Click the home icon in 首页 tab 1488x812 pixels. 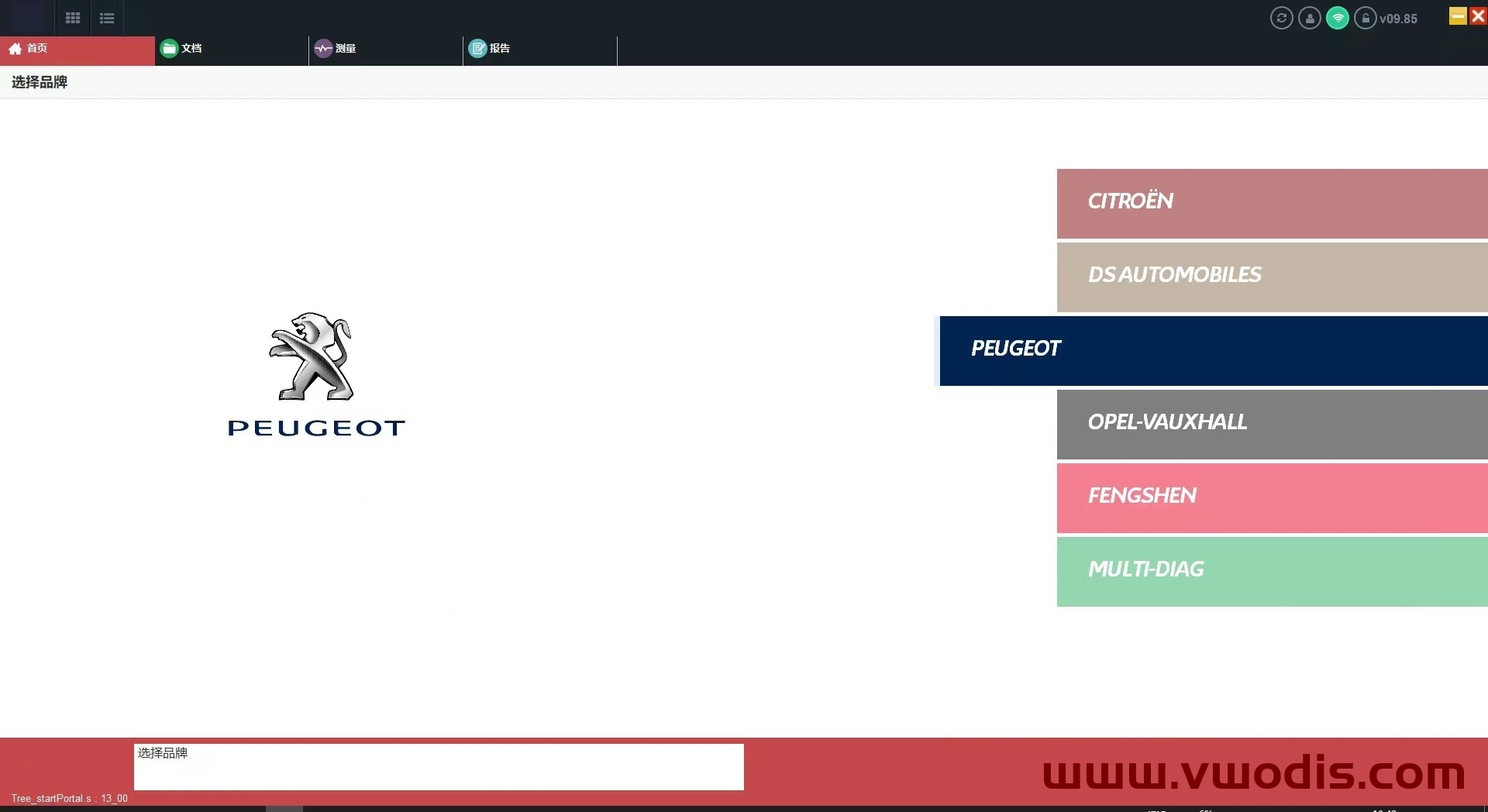[15, 48]
